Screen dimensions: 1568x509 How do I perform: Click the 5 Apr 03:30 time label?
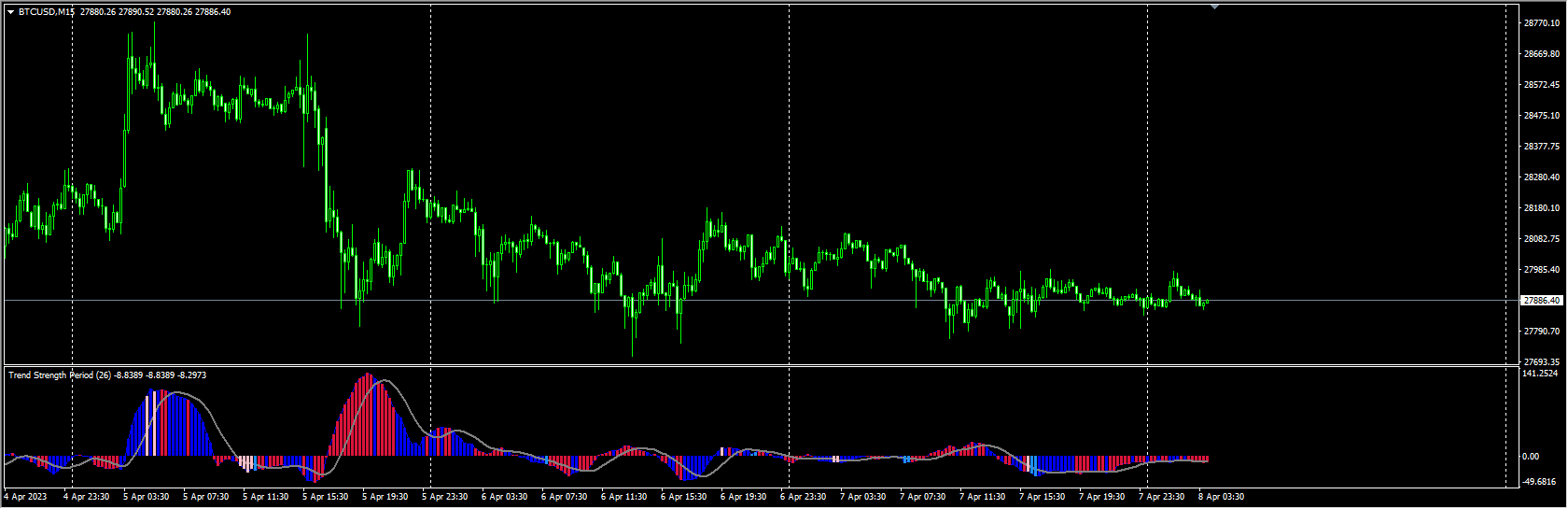pyautogui.click(x=147, y=497)
